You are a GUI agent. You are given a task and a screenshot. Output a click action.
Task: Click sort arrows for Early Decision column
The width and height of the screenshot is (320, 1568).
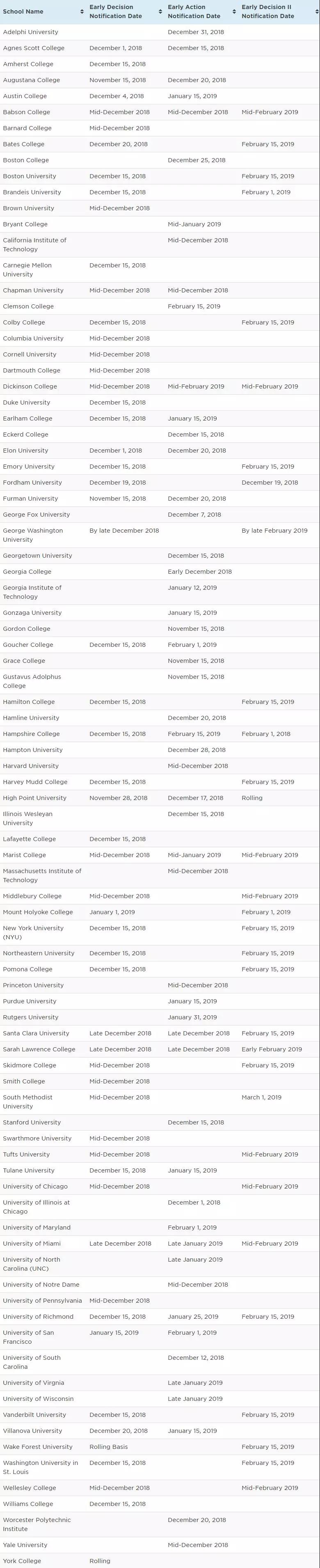pos(160,11)
